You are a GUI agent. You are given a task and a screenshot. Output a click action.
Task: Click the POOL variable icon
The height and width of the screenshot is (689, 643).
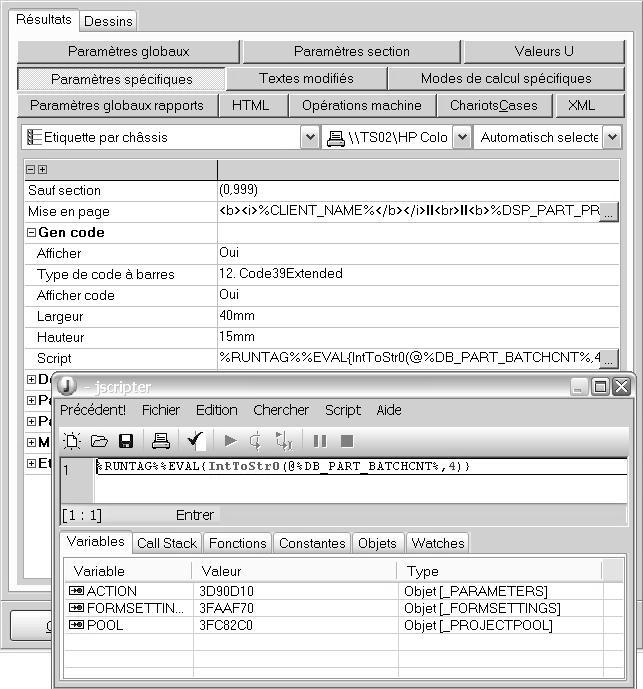[x=76, y=625]
